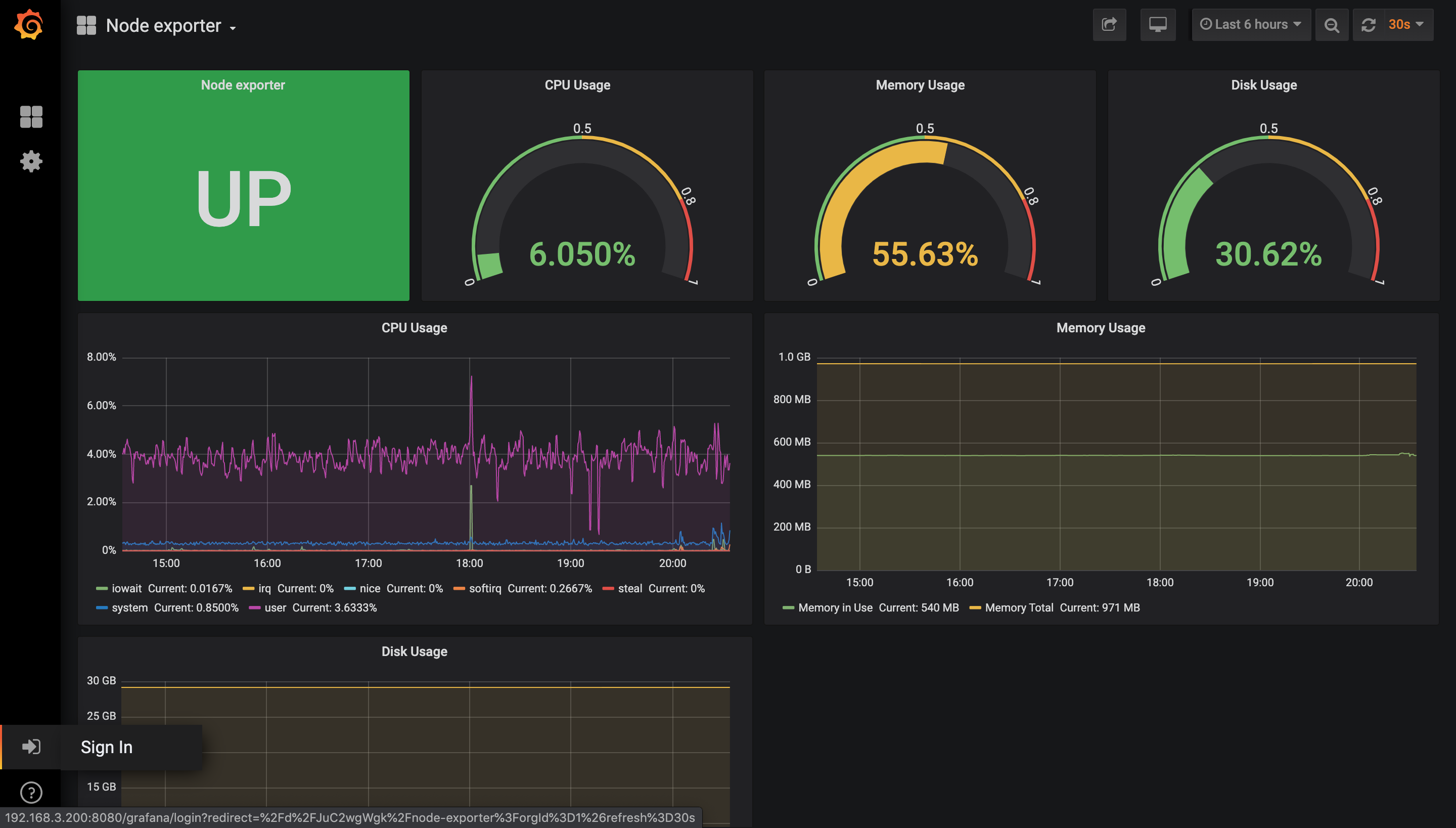Toggle the user series in the legend

275,608
